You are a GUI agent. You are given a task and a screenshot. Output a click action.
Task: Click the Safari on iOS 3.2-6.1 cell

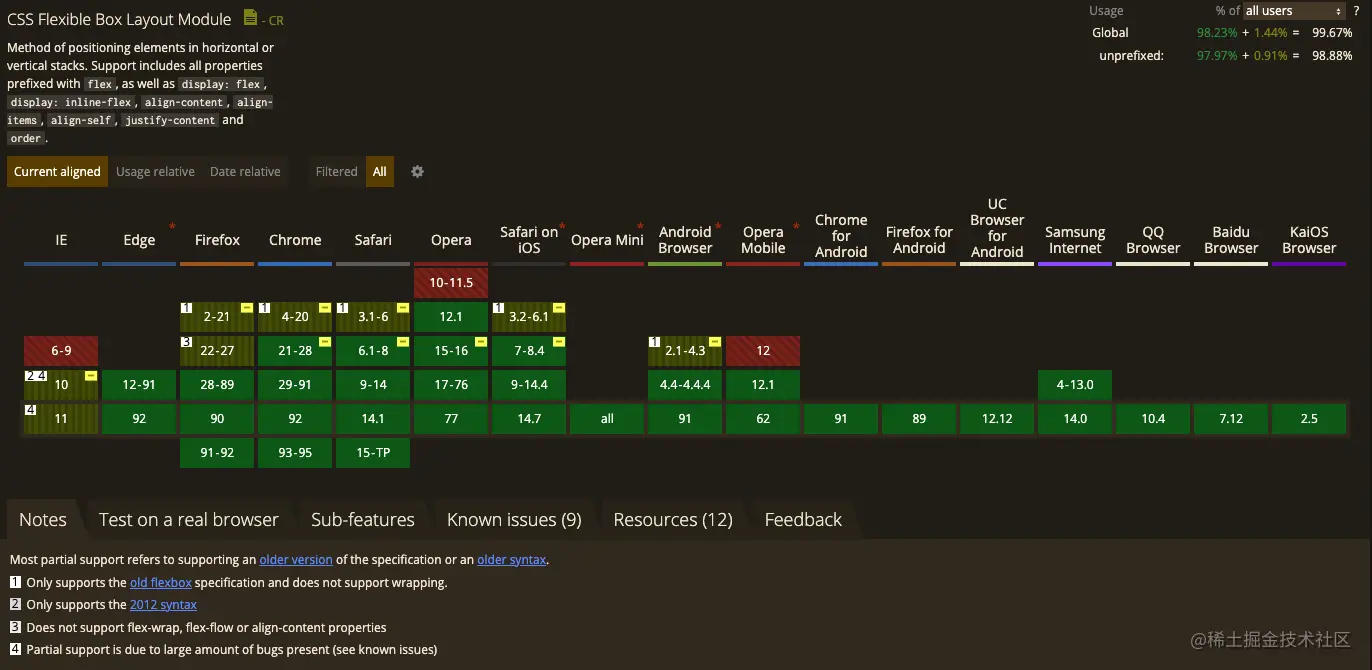point(529,317)
